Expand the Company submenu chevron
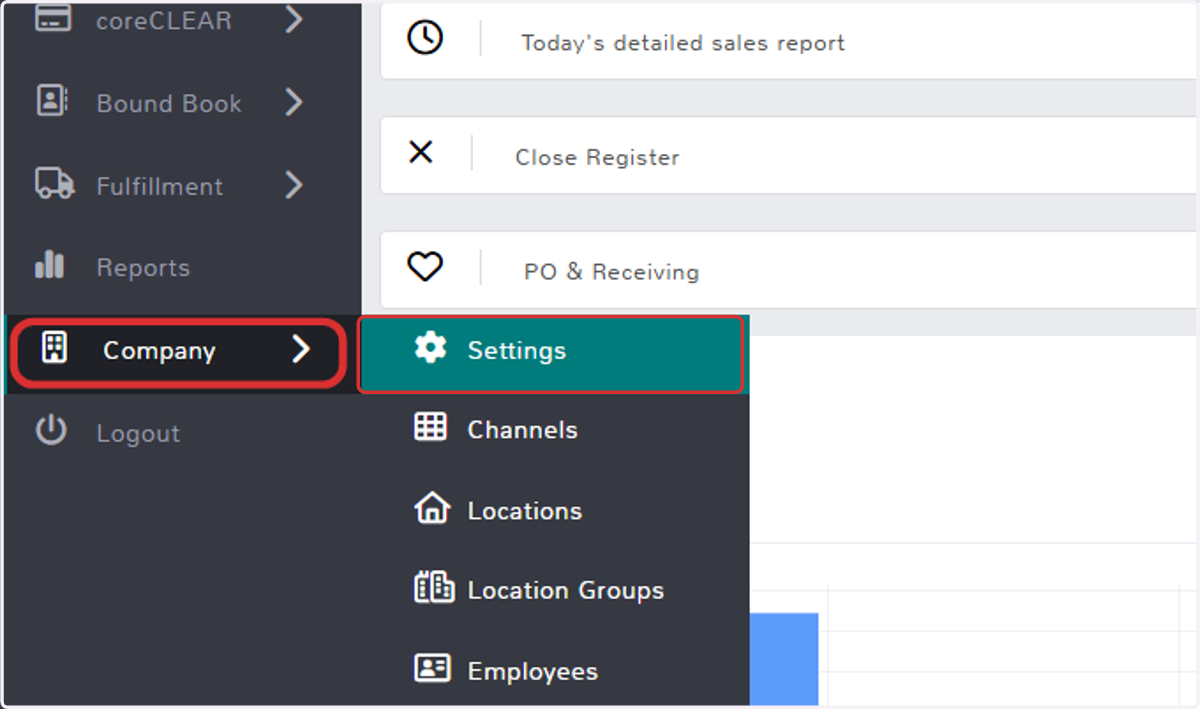1200x709 pixels. pos(301,349)
